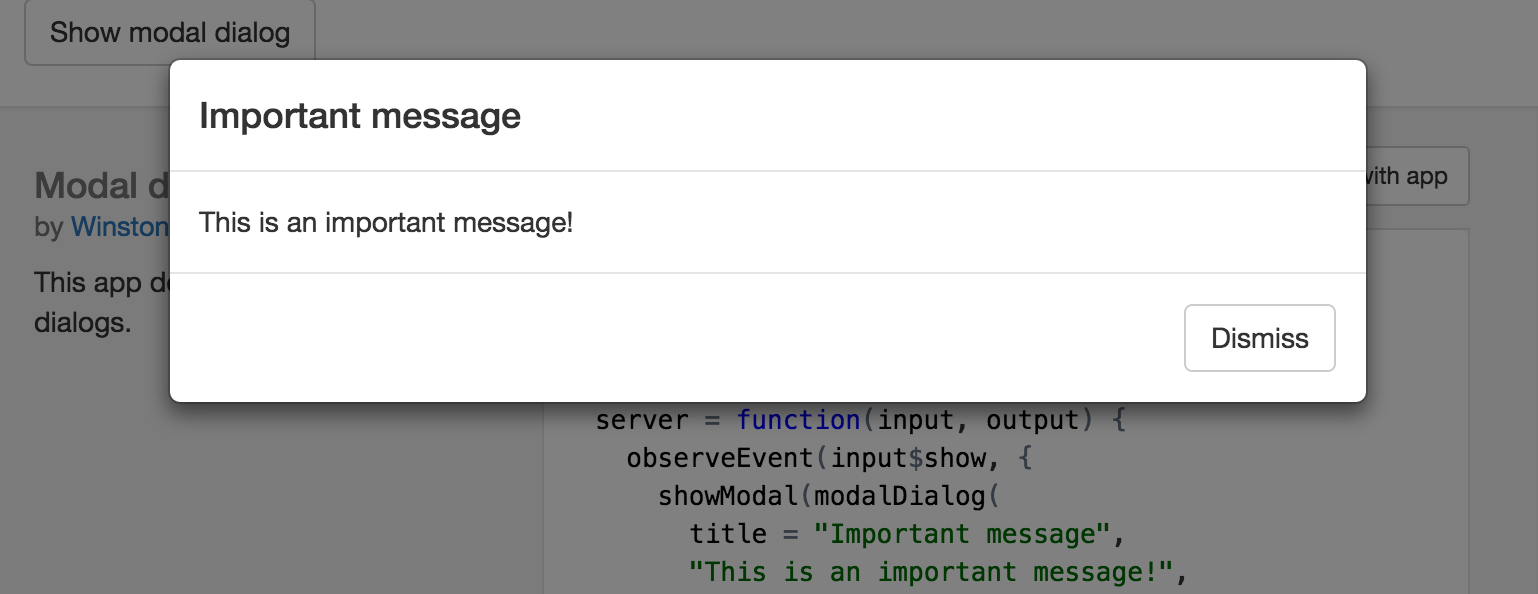The image size is (1538, 594).
Task: Select the 'Important message' modal title
Action: (x=360, y=116)
